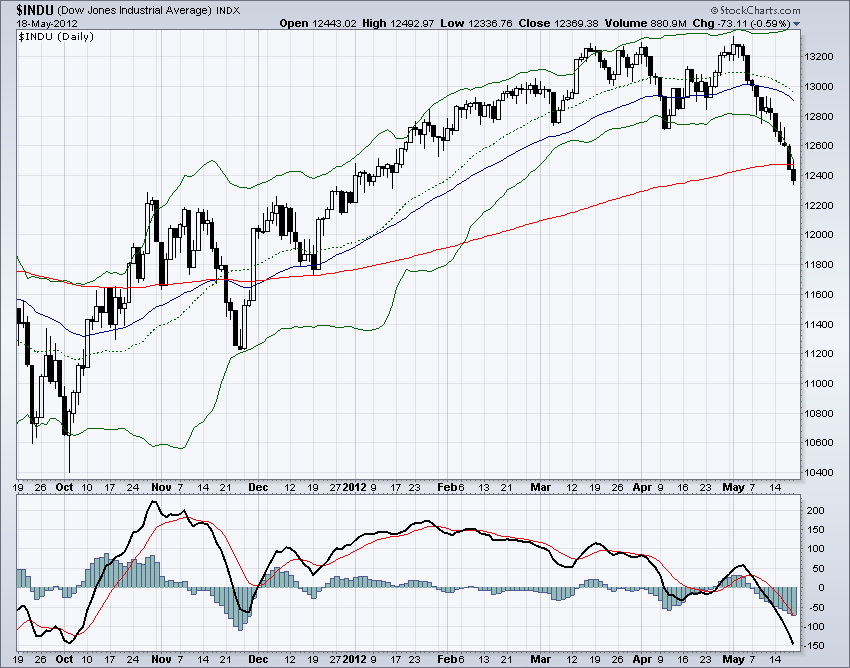Click the 11600 price axis label
Screen dimensions: 850x668
(x=818, y=294)
